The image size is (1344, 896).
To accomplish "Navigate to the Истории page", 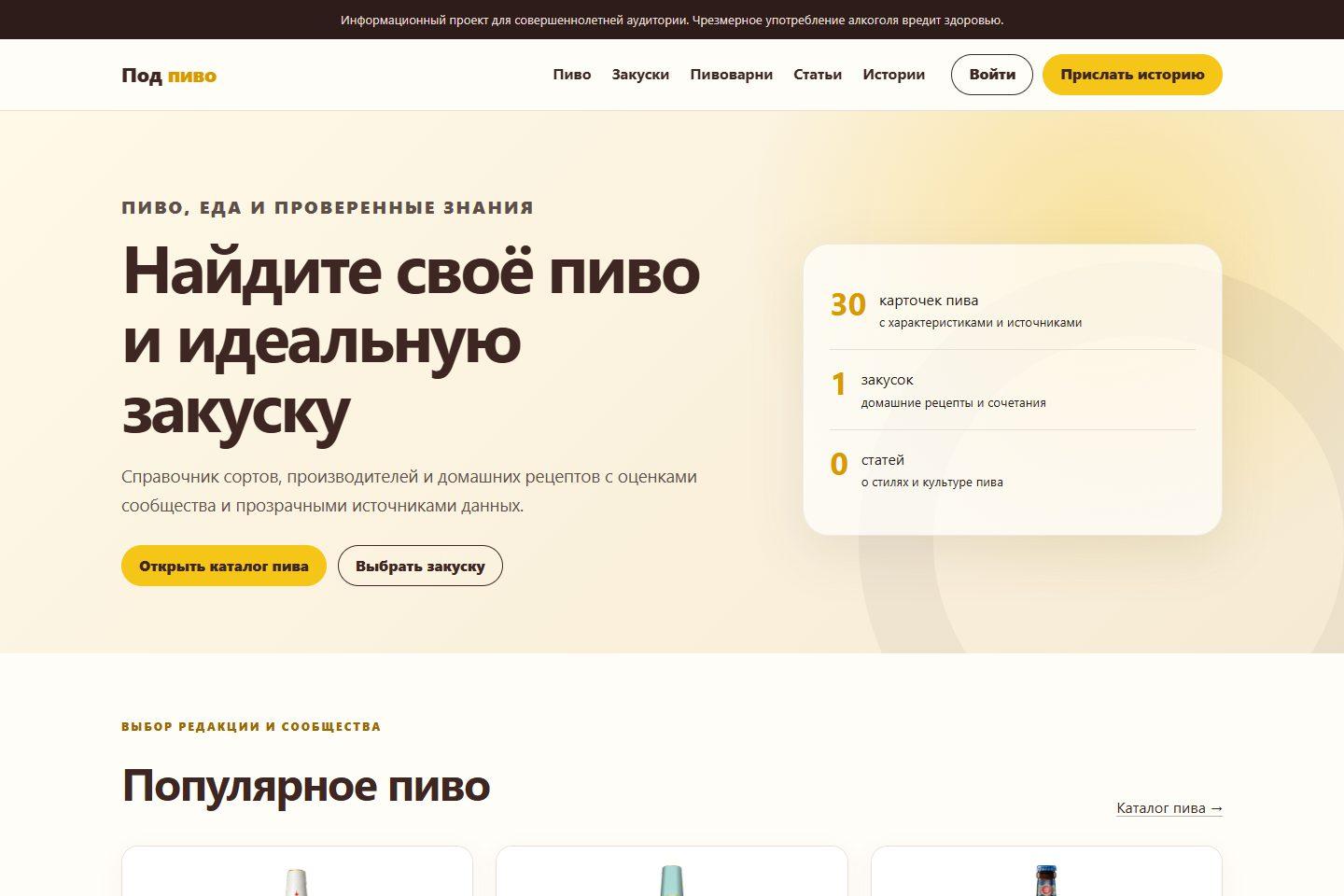I will click(893, 75).
